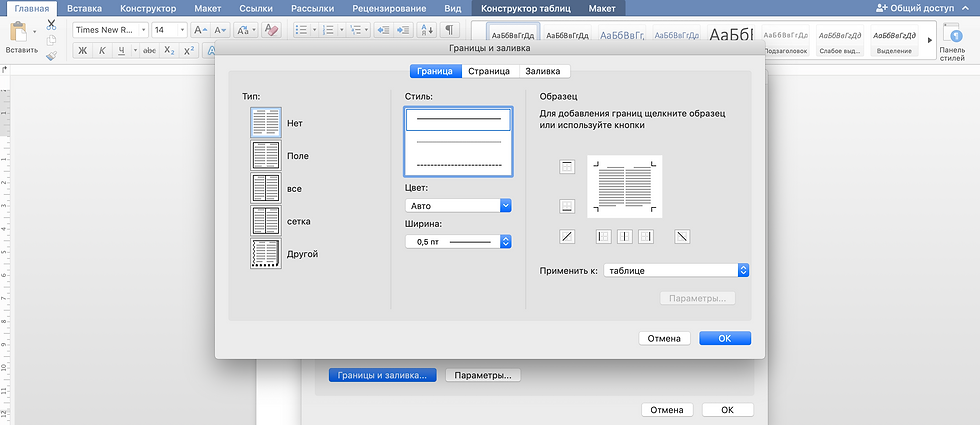Toggle diagonal up border button
The height and width of the screenshot is (425, 980).
click(x=567, y=236)
